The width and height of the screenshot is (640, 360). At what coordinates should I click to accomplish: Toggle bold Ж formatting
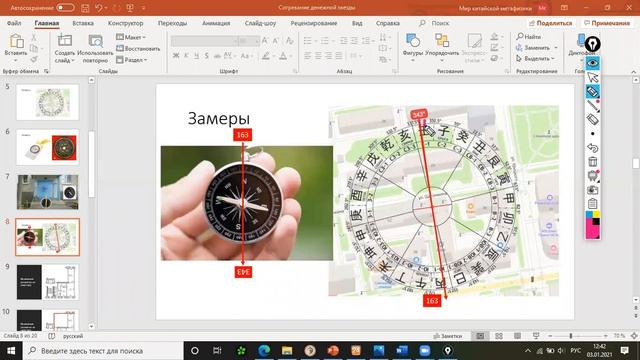tap(176, 56)
